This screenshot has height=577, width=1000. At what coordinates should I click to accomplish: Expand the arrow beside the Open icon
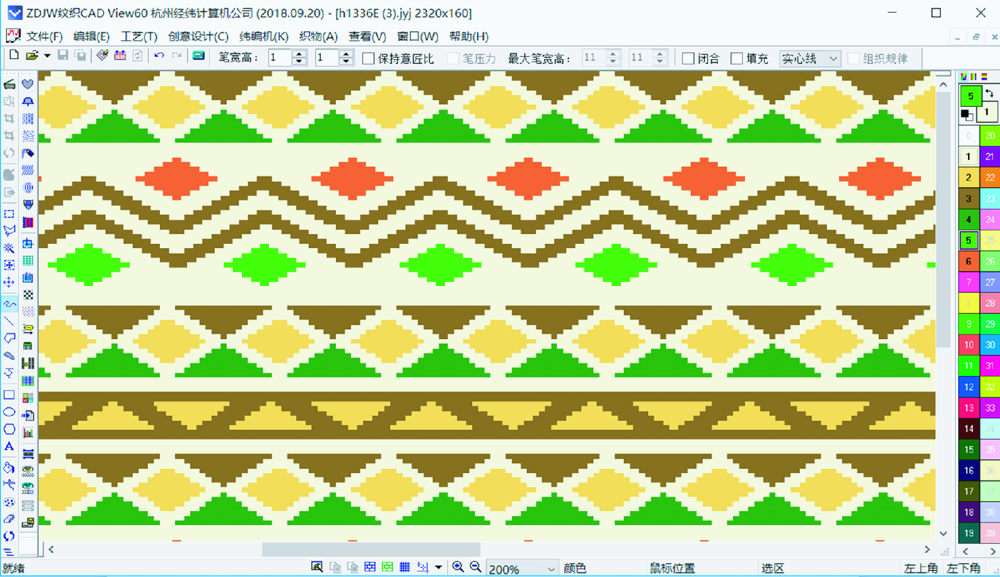[46, 57]
